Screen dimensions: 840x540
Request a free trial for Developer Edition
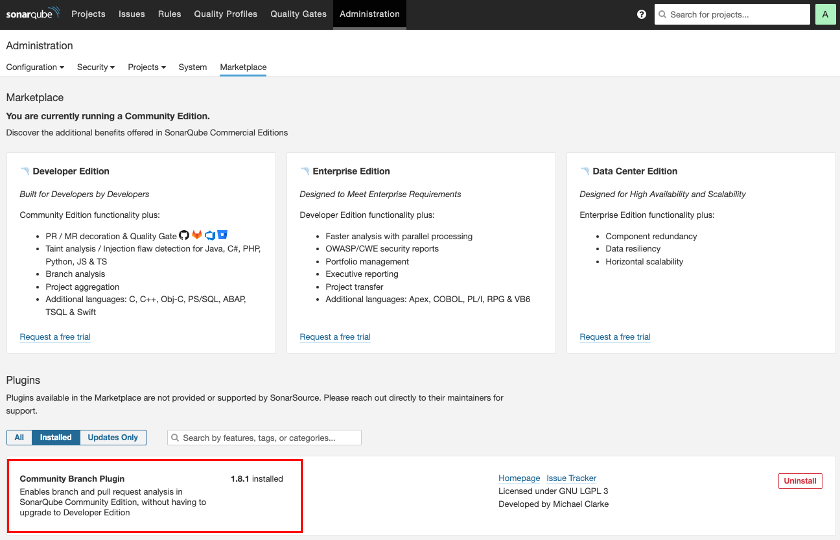tap(55, 337)
